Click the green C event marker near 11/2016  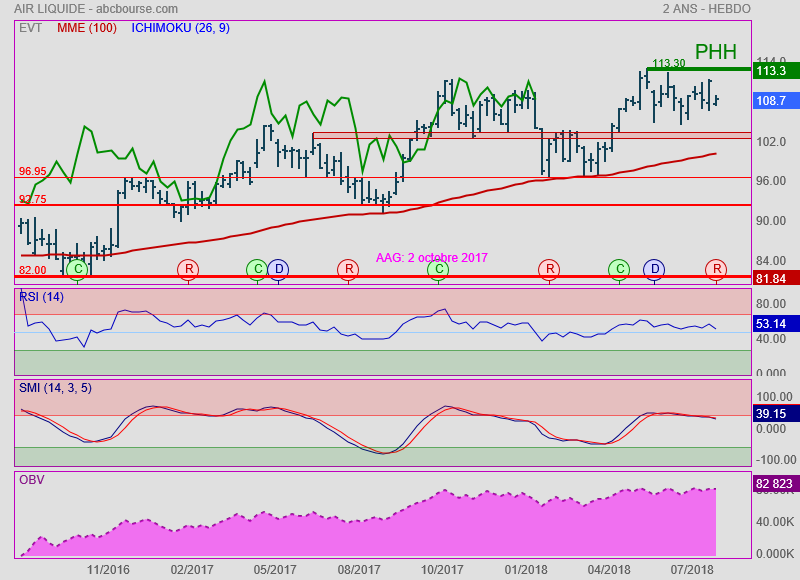tap(78, 269)
